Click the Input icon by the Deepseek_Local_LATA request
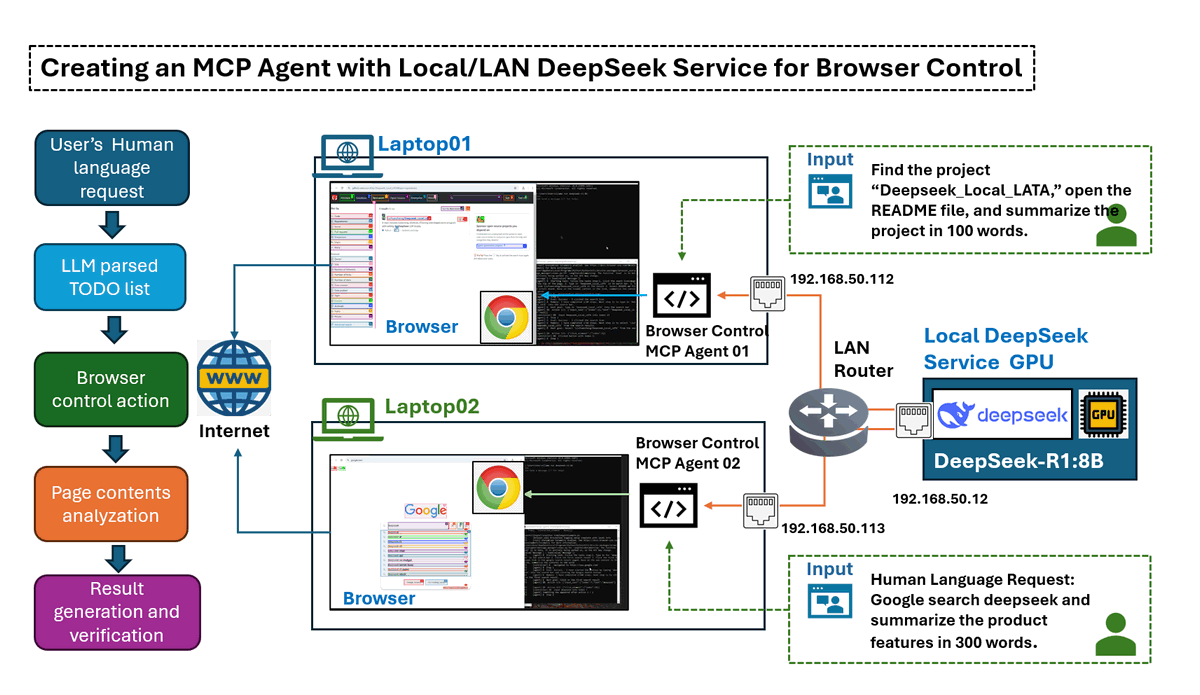 (x=829, y=192)
